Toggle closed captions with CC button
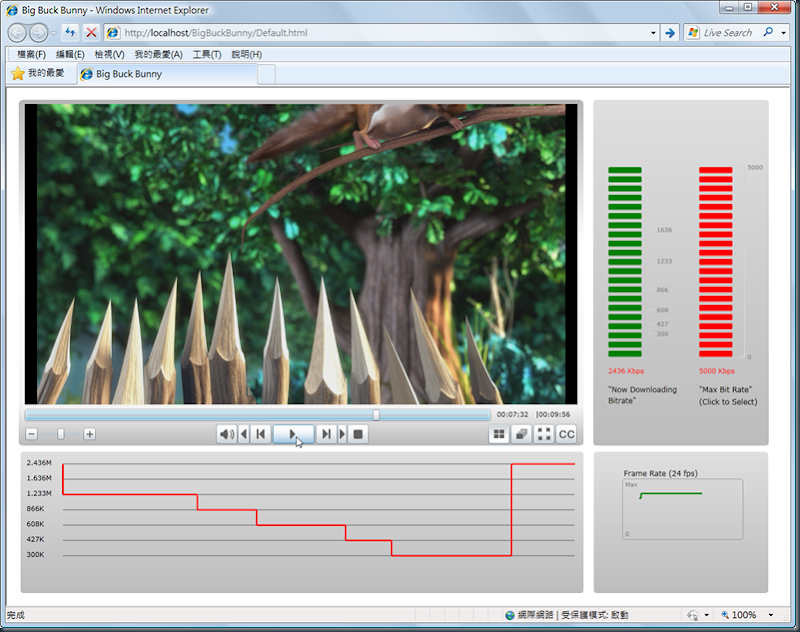The height and width of the screenshot is (632, 800). pyautogui.click(x=567, y=434)
